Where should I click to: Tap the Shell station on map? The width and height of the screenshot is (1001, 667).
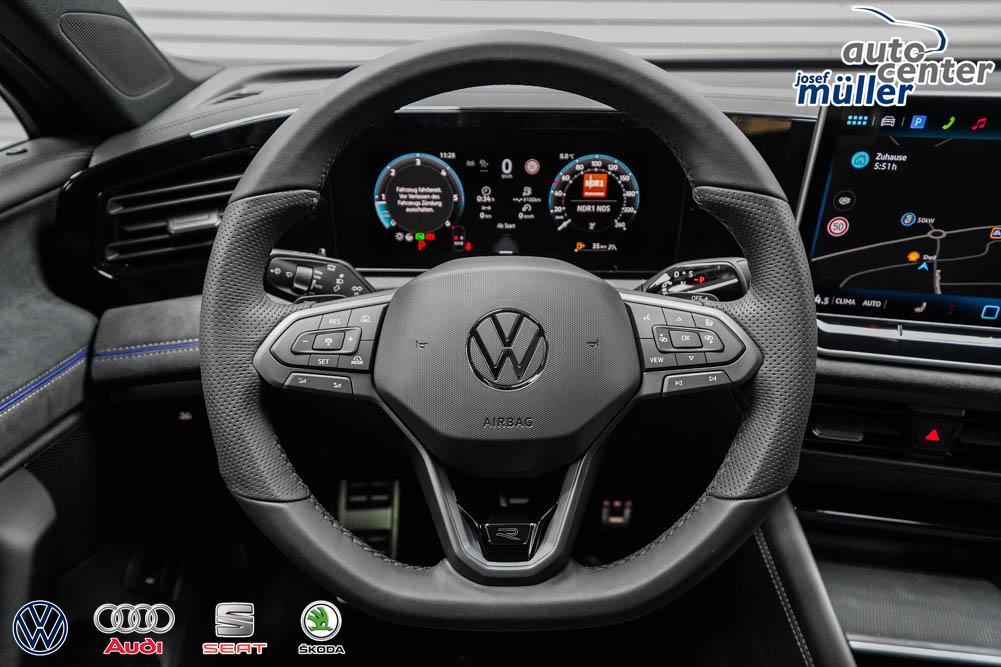click(915, 257)
